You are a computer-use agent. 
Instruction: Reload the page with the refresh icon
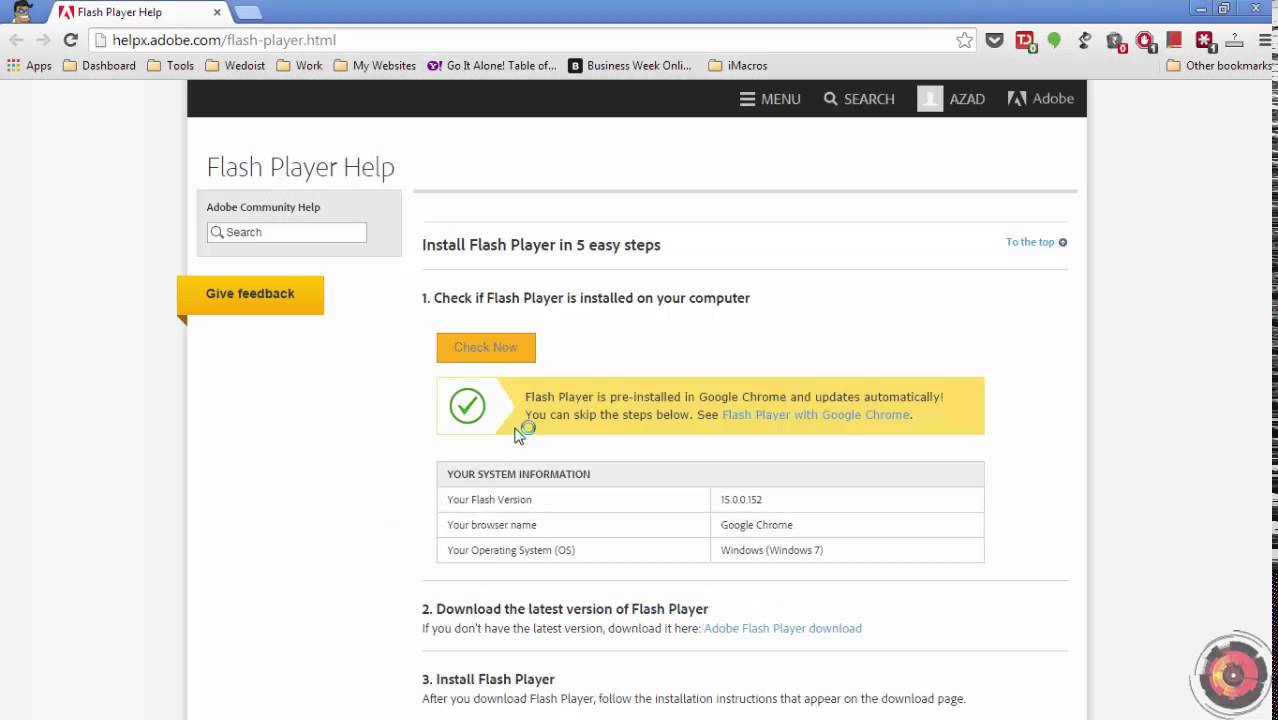(x=70, y=40)
